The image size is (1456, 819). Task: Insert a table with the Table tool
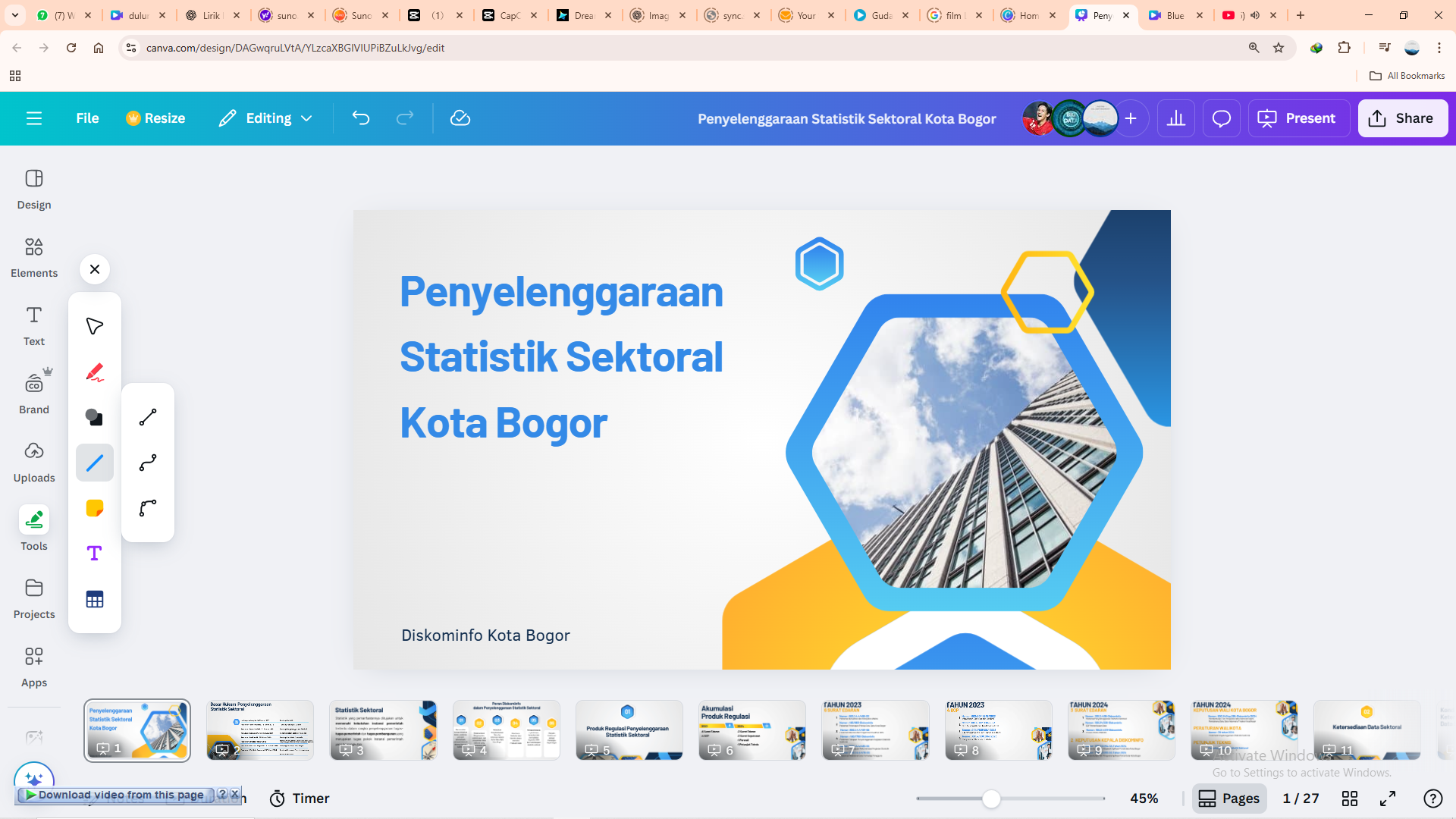(x=94, y=599)
